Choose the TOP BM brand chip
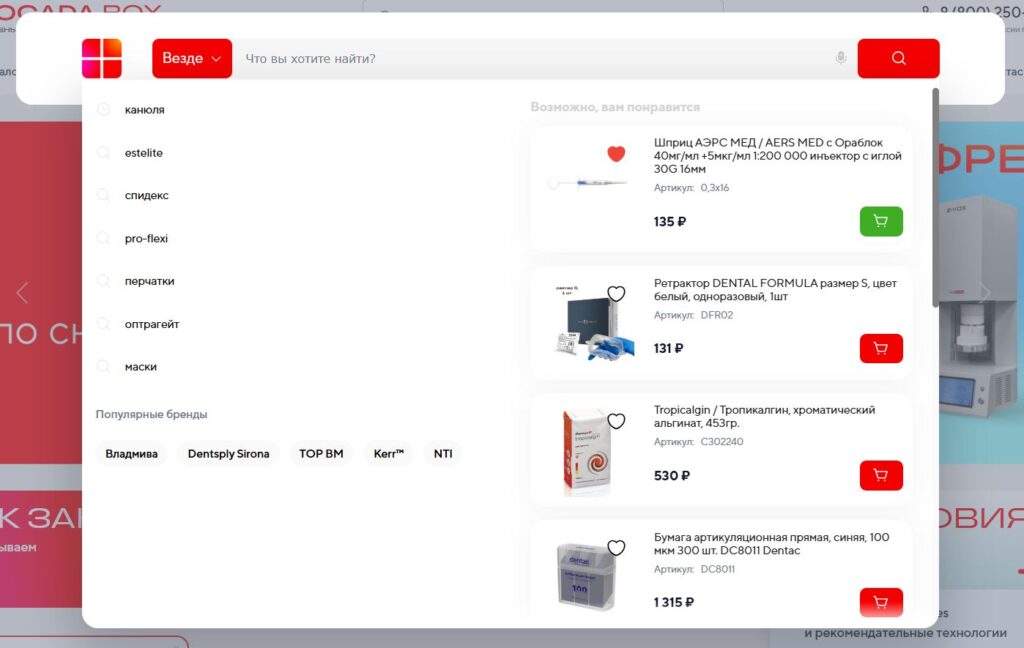The height and width of the screenshot is (648, 1024). click(x=321, y=453)
